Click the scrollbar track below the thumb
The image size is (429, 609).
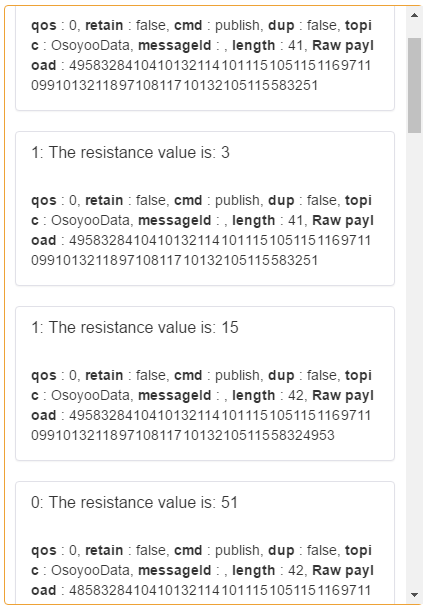click(x=414, y=359)
